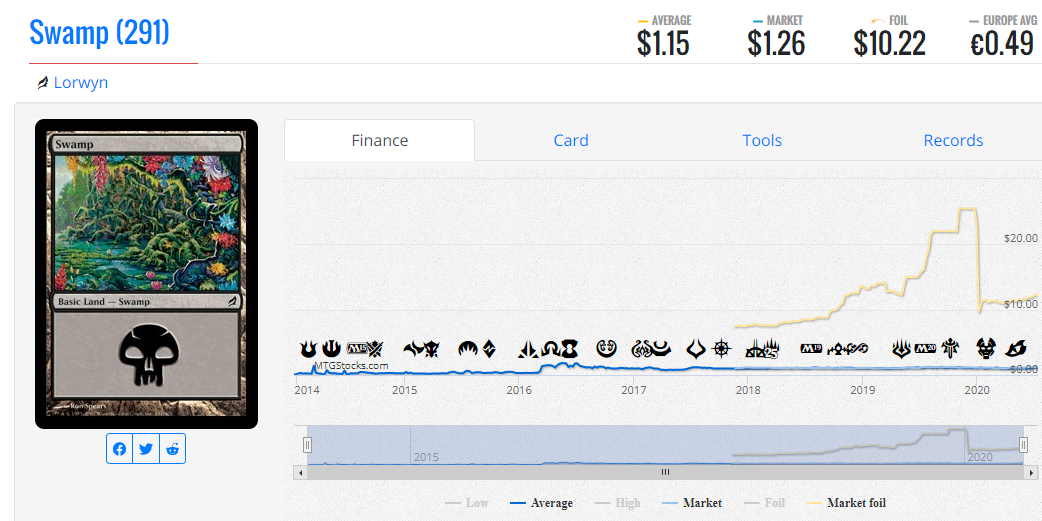The image size is (1042, 521).
Task: Click the navigator scrollbar thumb grip
Action: pos(665,472)
